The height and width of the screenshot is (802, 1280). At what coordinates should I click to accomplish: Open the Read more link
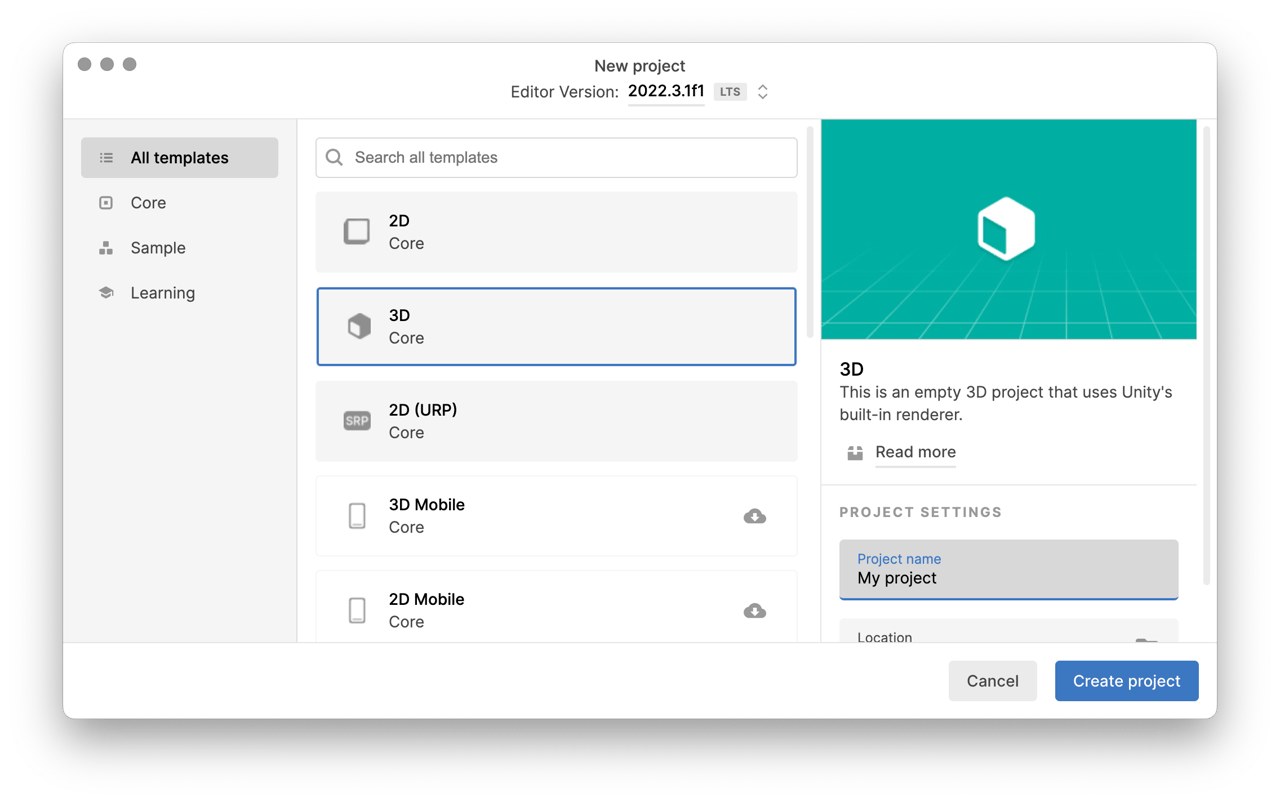point(915,452)
